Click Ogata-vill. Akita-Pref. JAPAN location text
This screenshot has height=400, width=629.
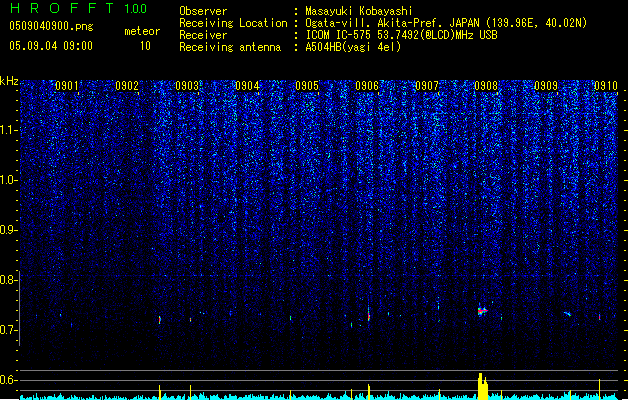446,23
